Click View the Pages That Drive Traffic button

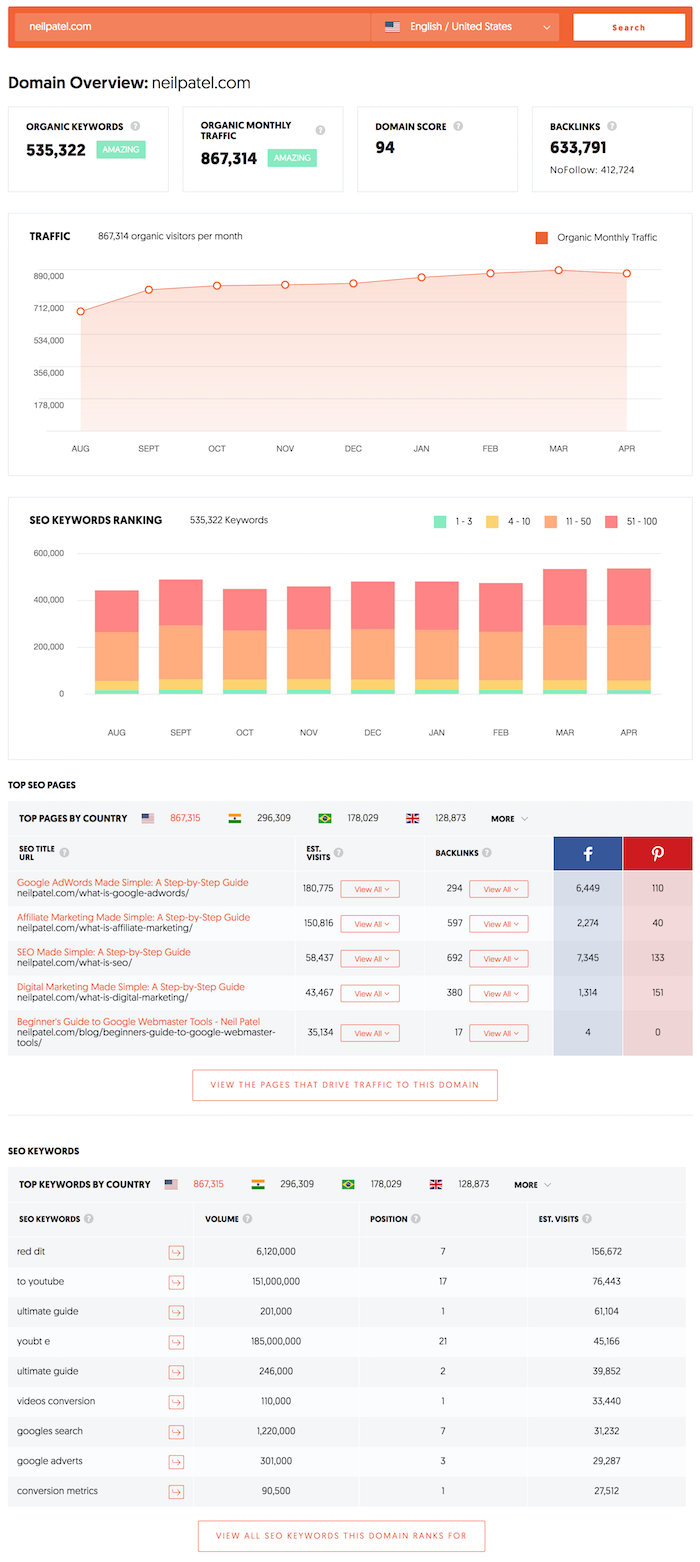tap(345, 1085)
